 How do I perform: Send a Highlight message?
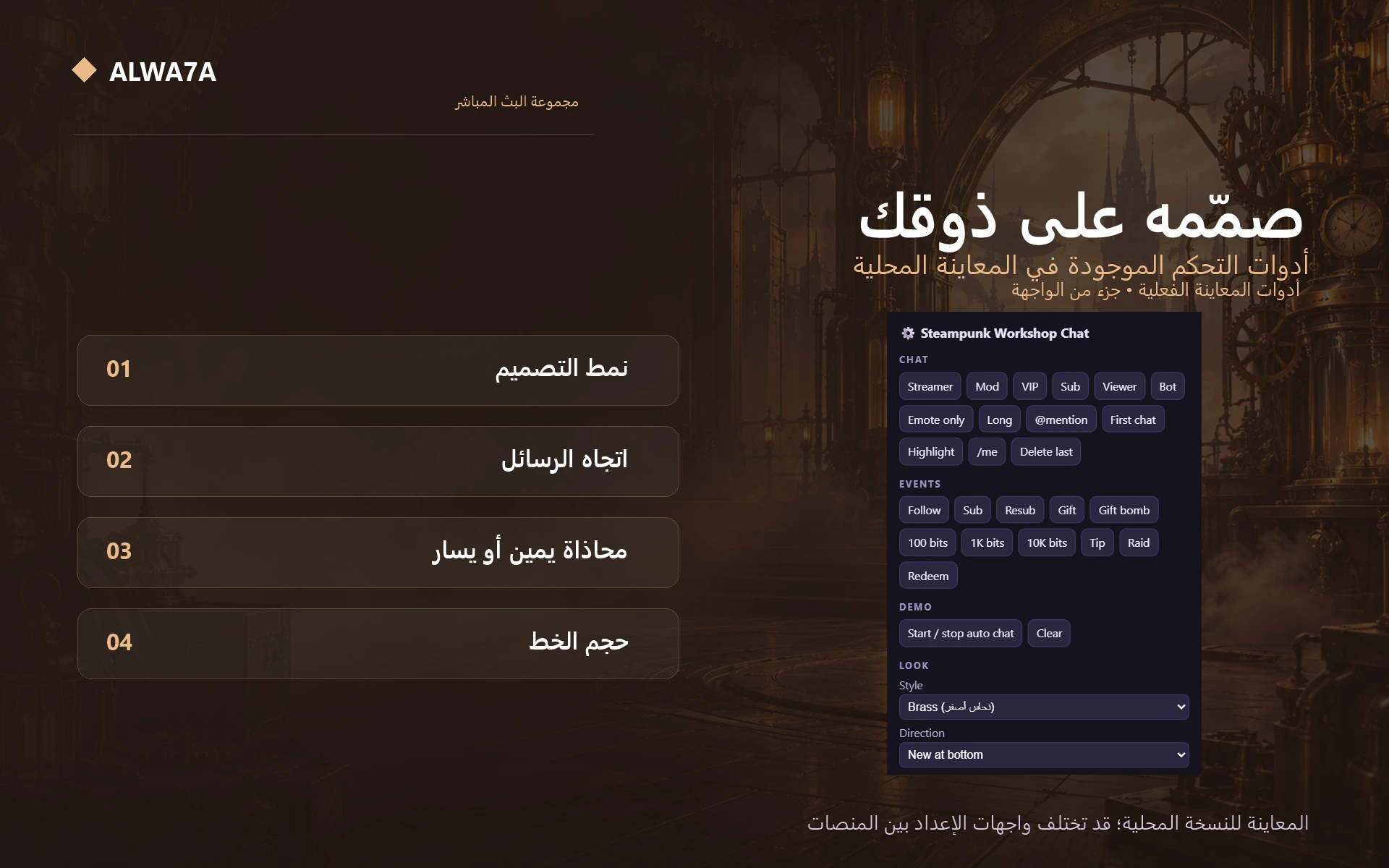point(931,452)
